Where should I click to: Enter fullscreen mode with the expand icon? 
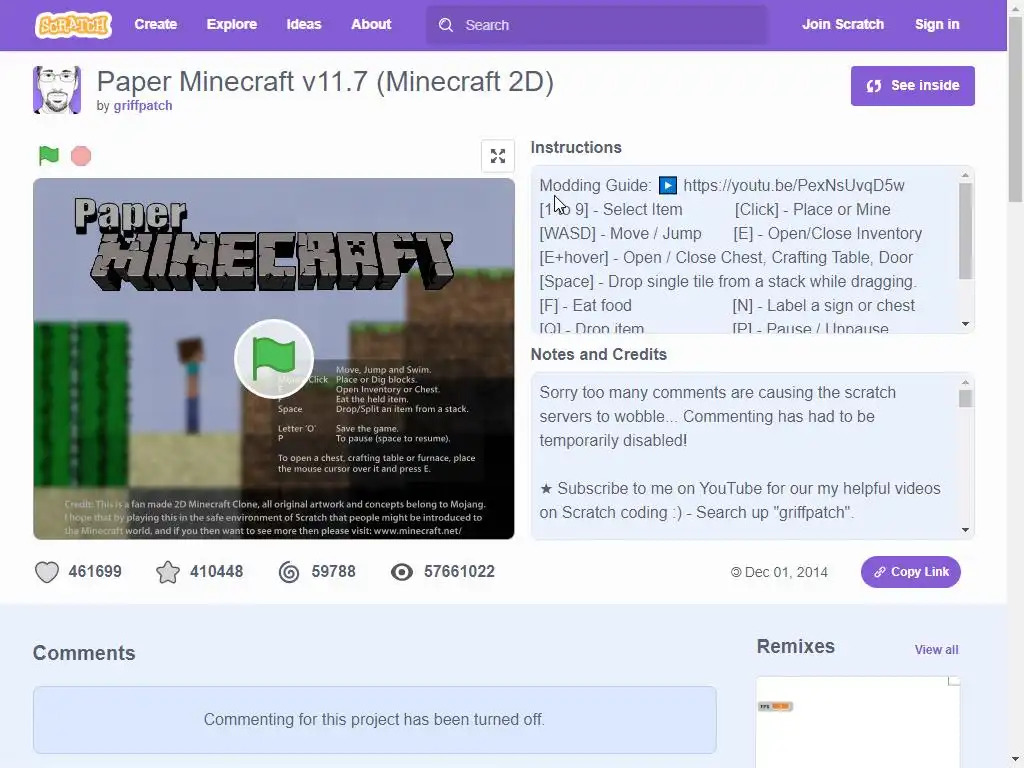[x=498, y=156]
